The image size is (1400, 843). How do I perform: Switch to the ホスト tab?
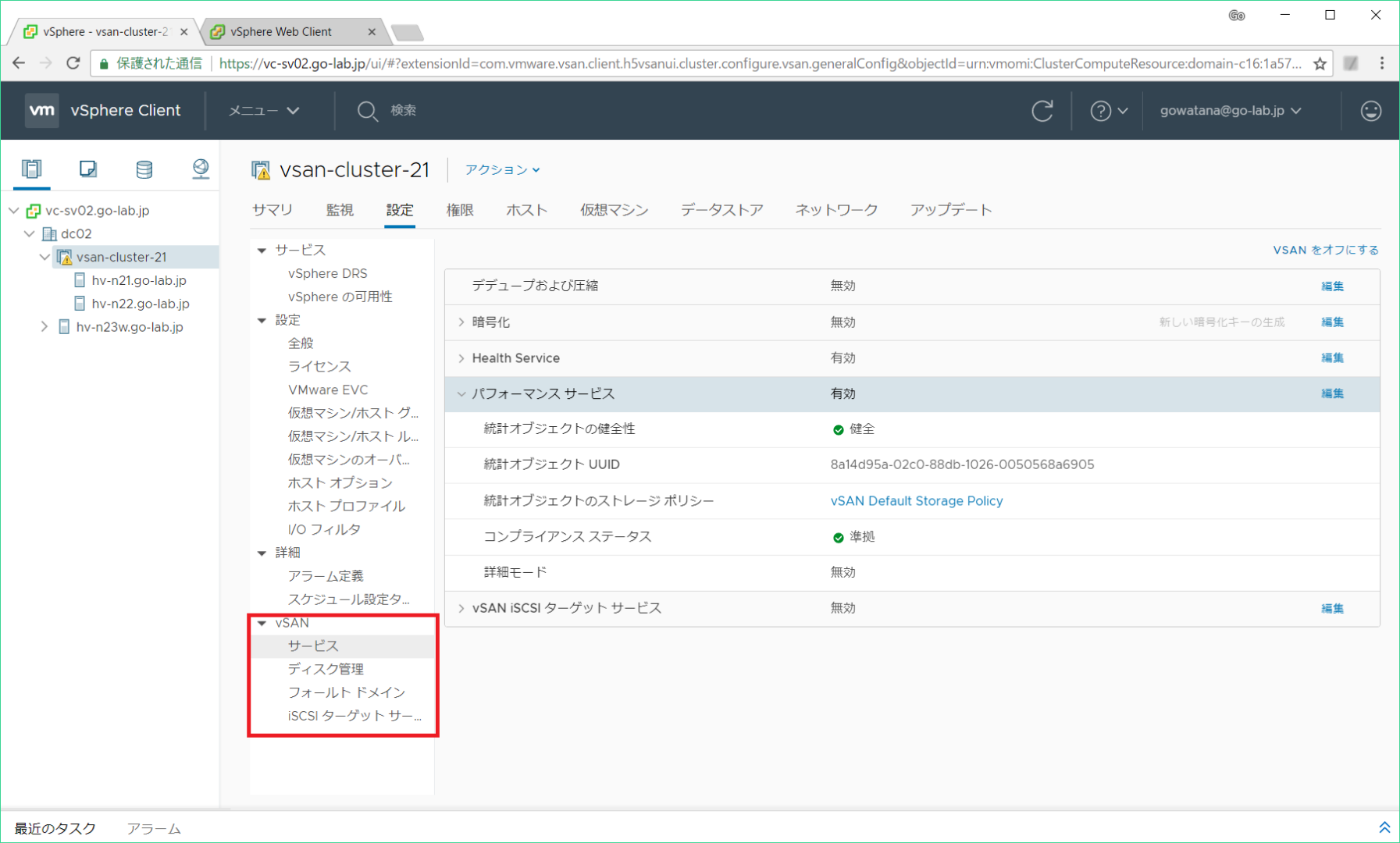[526, 210]
